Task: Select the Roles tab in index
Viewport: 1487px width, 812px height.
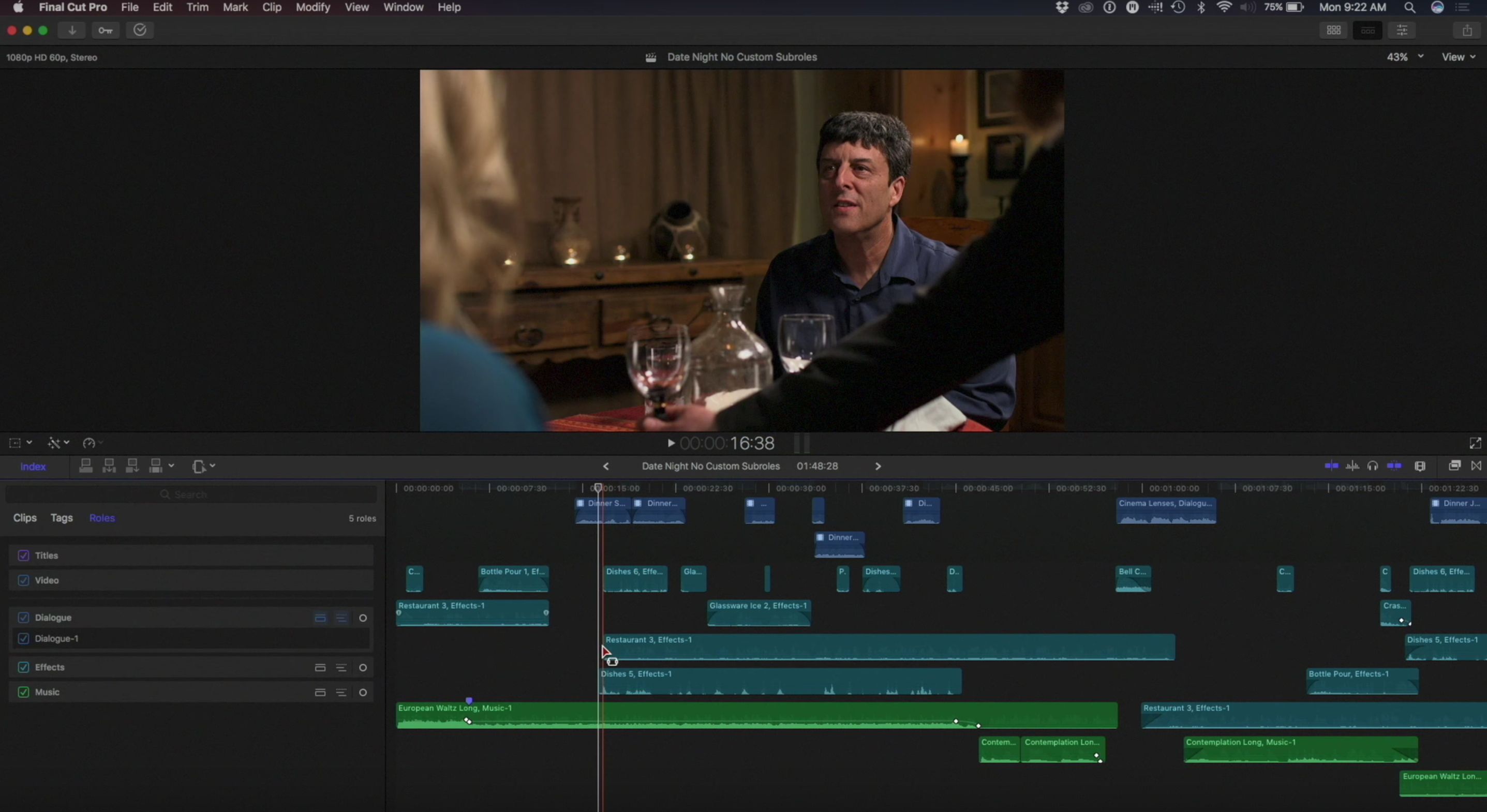Action: 101,518
